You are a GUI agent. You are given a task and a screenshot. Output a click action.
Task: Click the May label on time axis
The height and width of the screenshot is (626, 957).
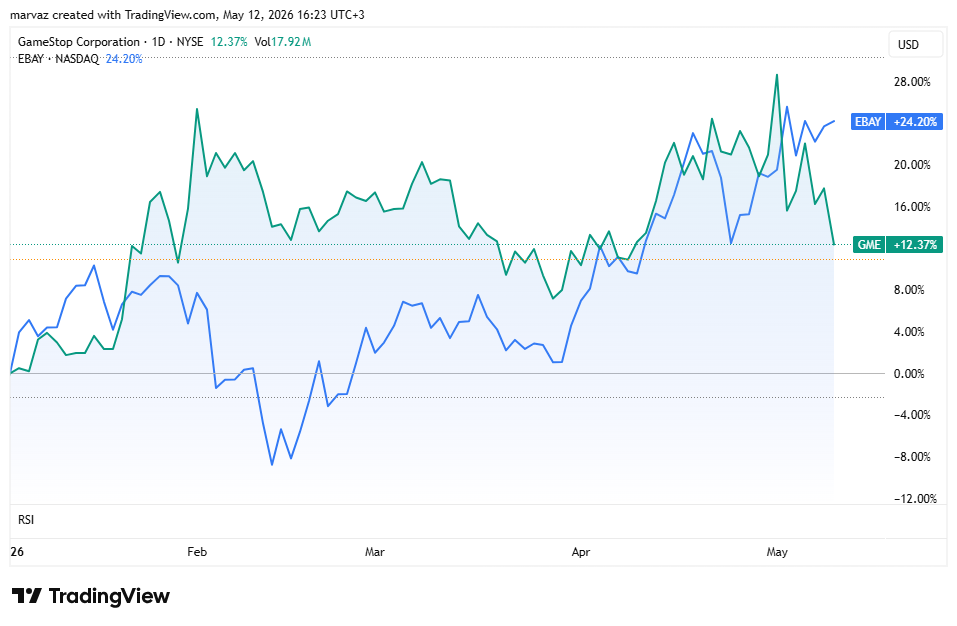(777, 552)
